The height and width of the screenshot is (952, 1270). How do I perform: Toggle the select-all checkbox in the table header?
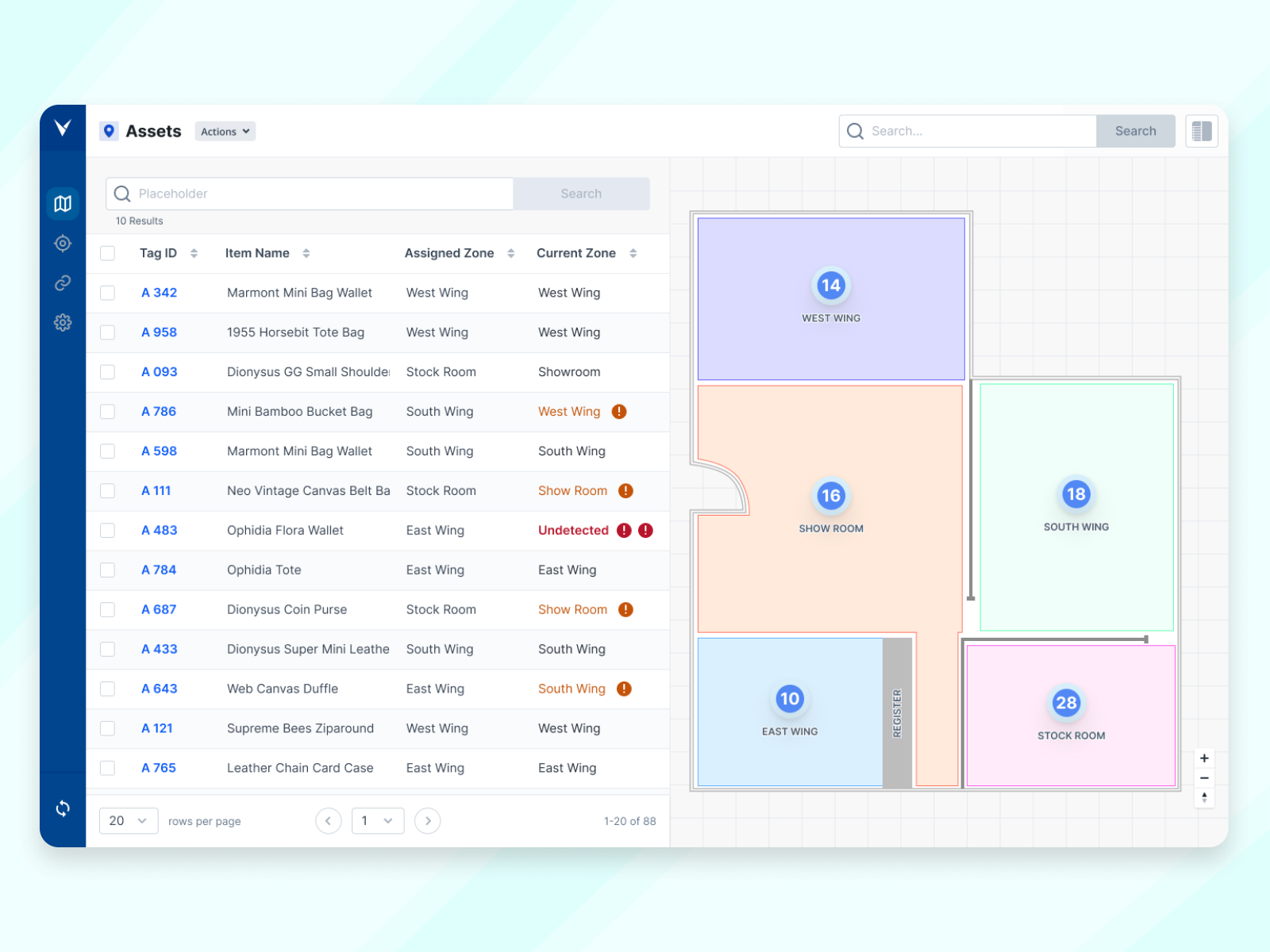pyautogui.click(x=108, y=253)
